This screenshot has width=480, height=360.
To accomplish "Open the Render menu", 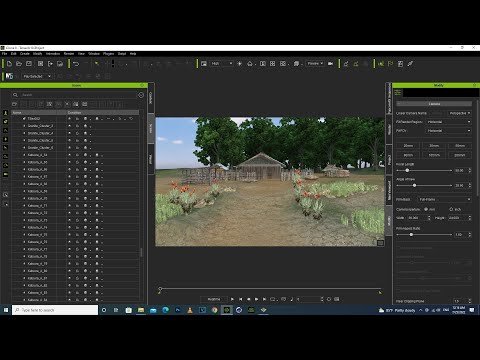I will (69, 53).
